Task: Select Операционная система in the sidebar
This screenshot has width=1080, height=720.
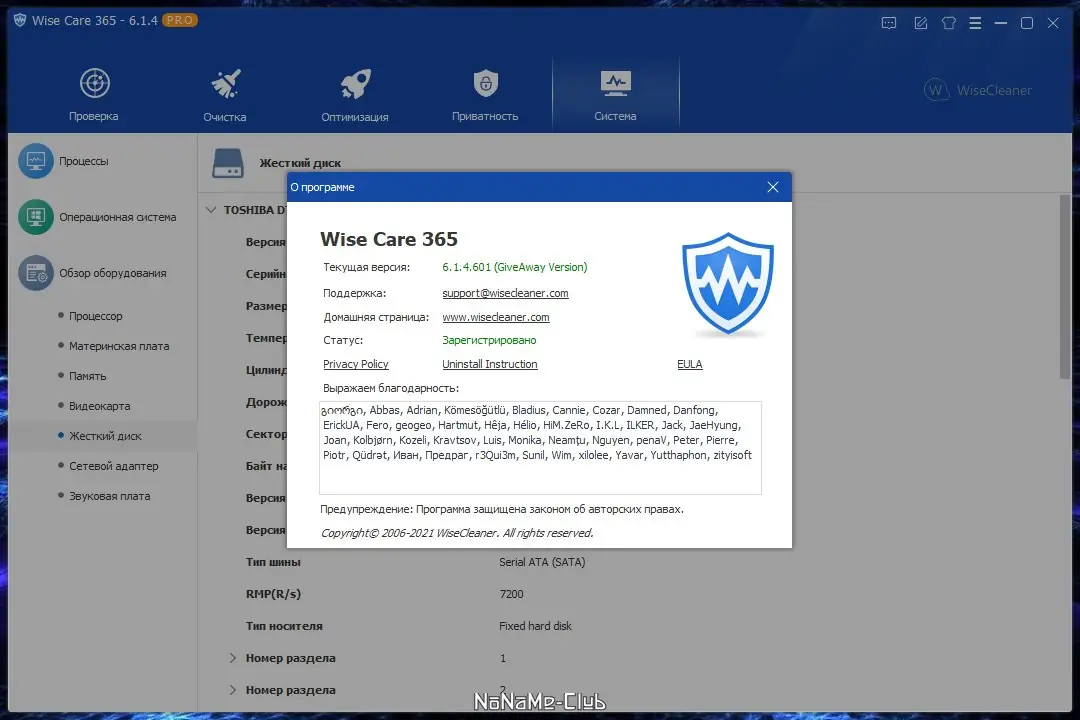Action: [118, 217]
